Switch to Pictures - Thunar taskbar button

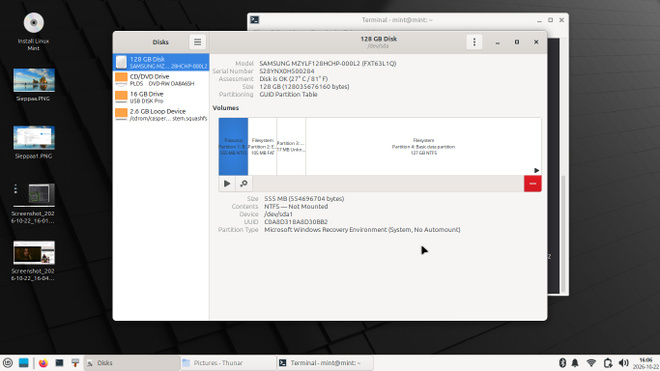(x=228, y=363)
